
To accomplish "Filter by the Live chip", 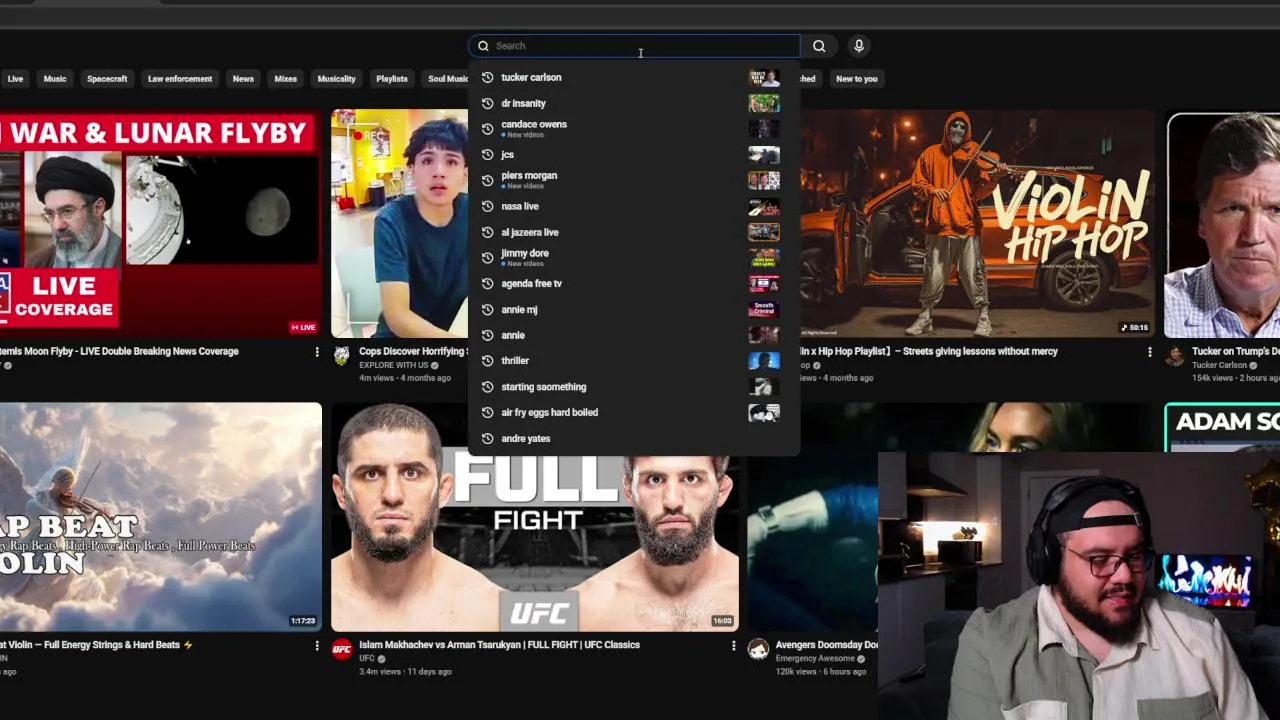I will pyautogui.click(x=15, y=79).
